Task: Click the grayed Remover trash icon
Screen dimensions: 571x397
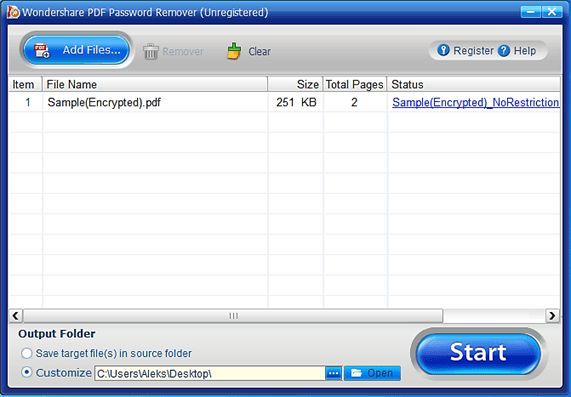Action: coord(150,51)
